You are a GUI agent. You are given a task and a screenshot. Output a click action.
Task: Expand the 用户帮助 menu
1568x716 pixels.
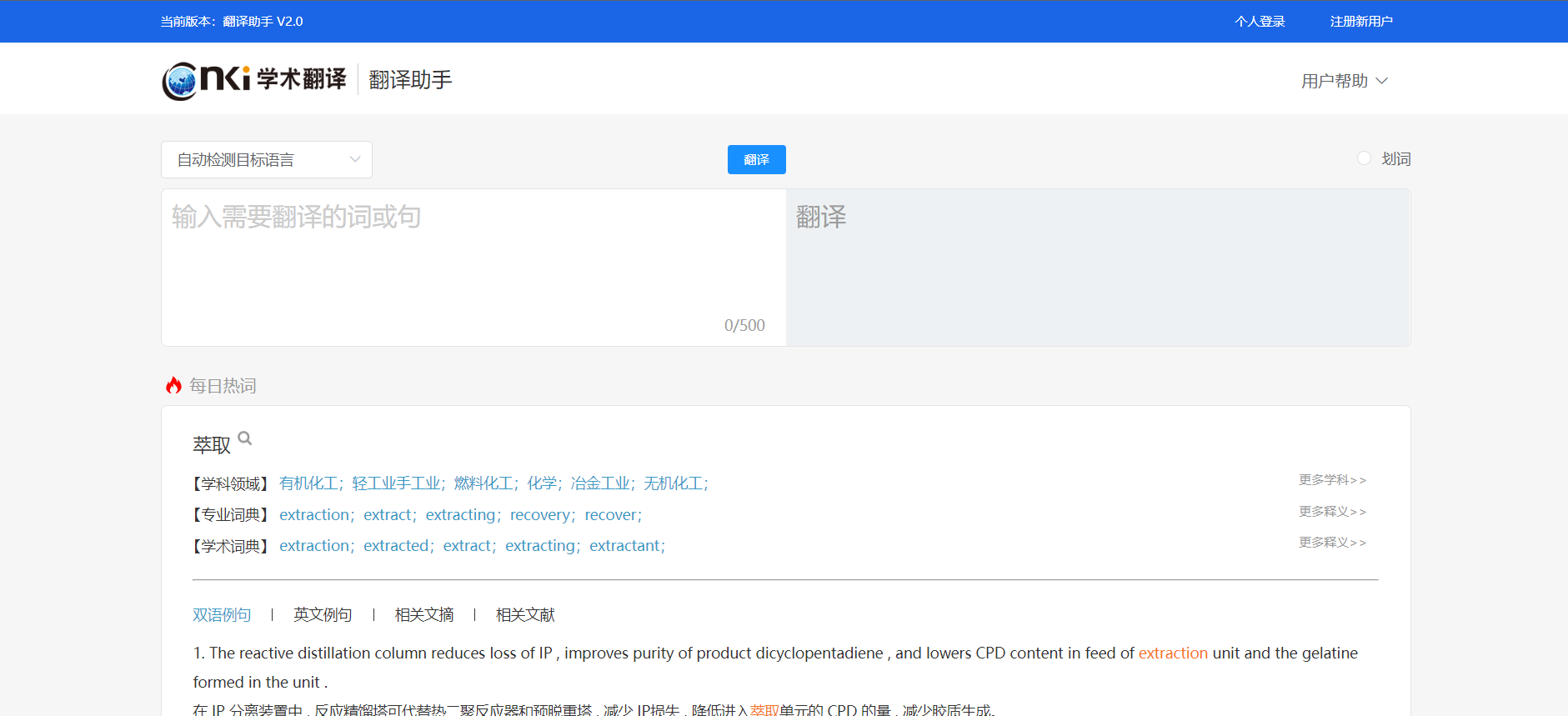[1344, 81]
